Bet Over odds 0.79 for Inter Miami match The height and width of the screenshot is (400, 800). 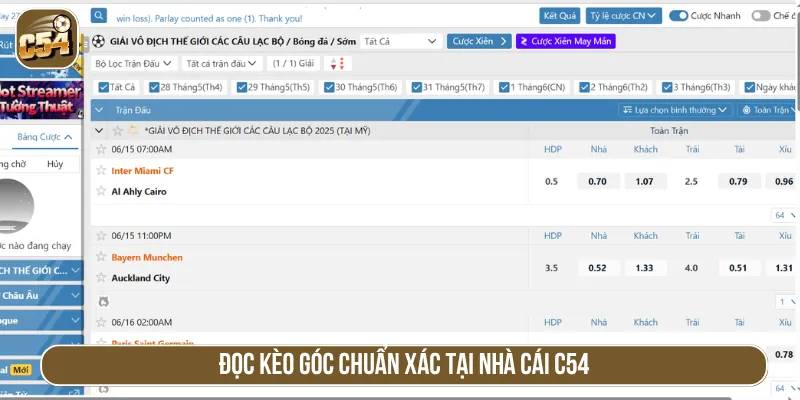click(738, 181)
